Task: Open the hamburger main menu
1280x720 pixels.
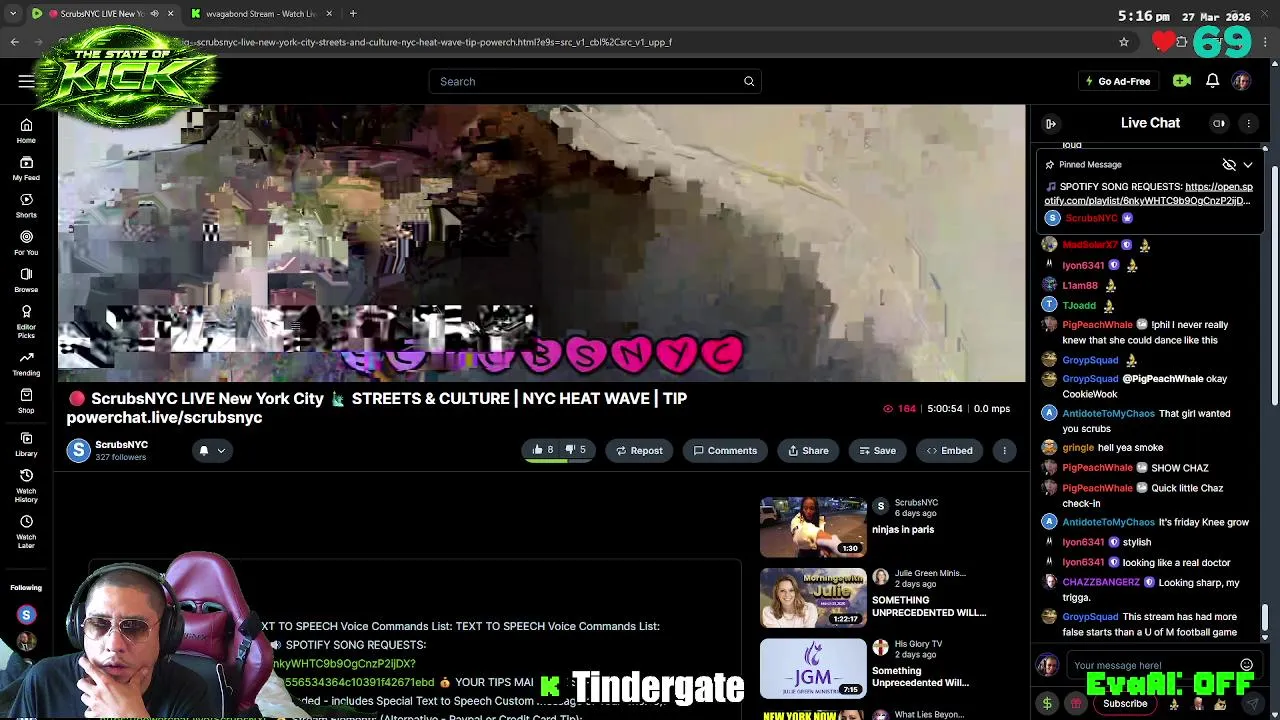Action: [x=26, y=82]
